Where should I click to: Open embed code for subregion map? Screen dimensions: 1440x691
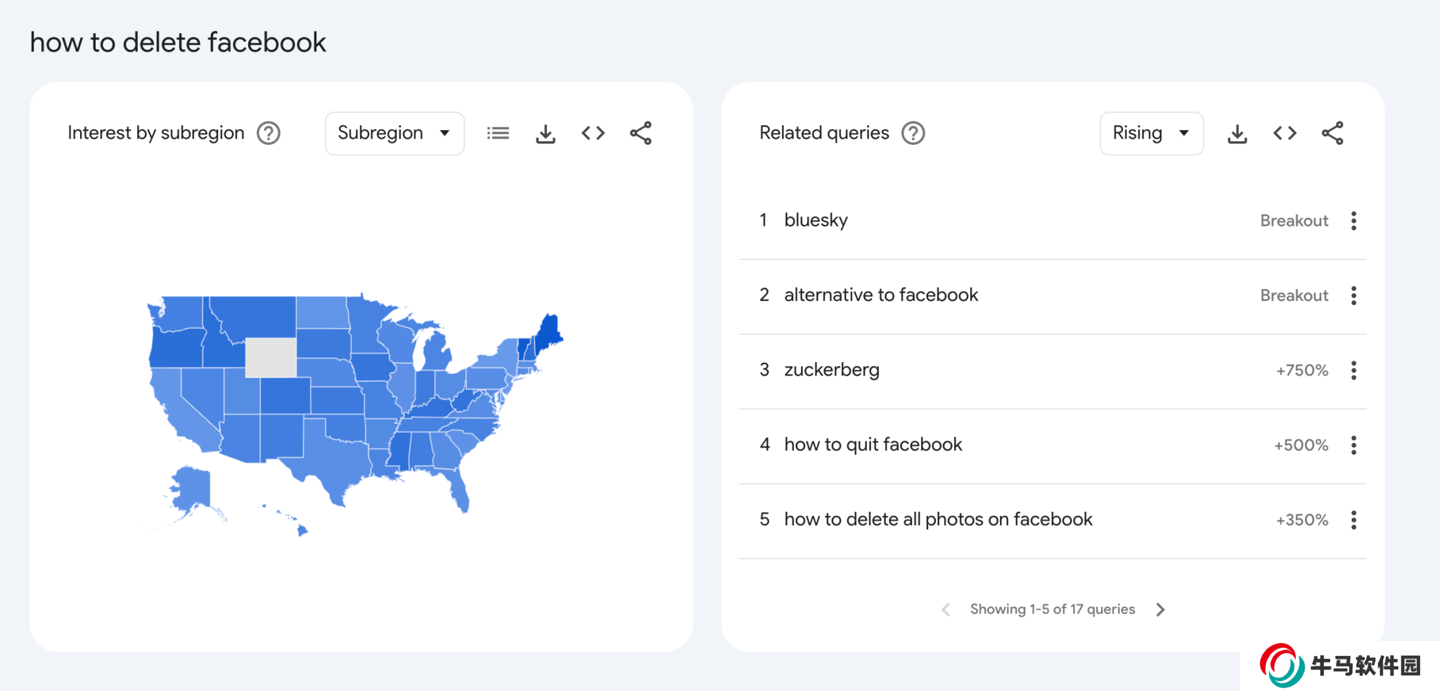[x=593, y=133]
